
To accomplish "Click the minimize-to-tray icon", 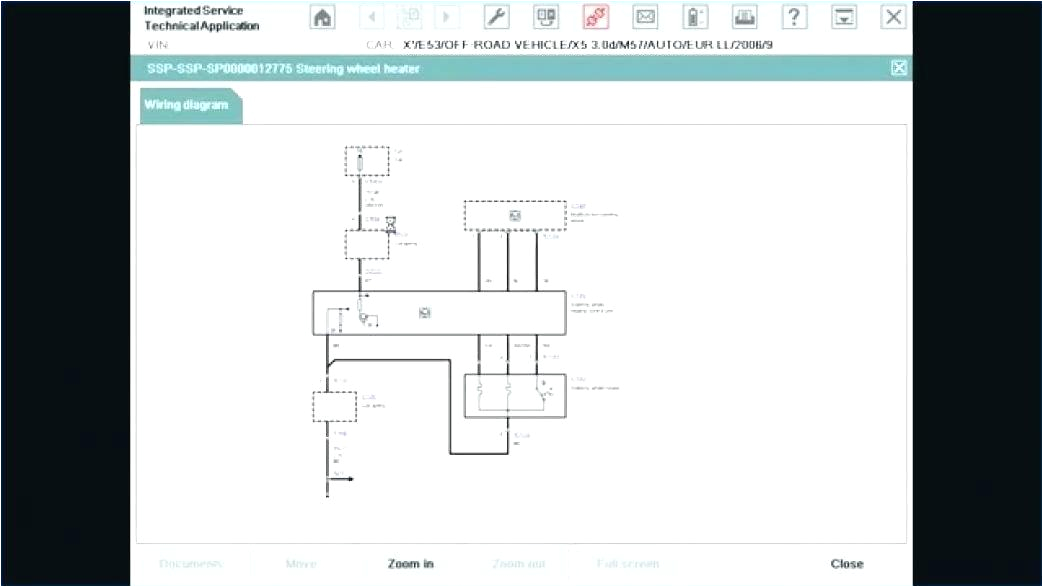I will point(843,17).
